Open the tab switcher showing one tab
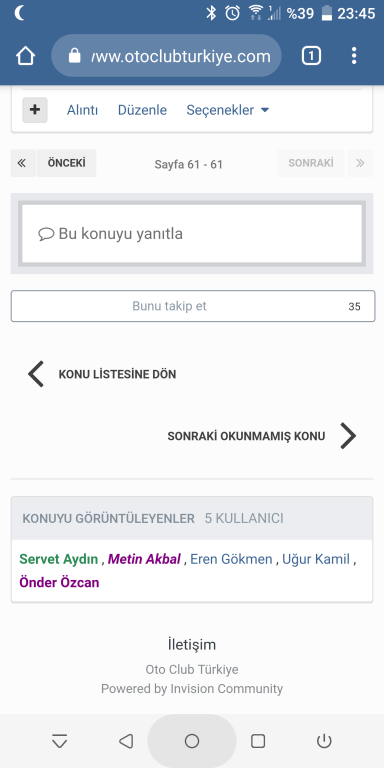The image size is (384, 768). [x=311, y=56]
